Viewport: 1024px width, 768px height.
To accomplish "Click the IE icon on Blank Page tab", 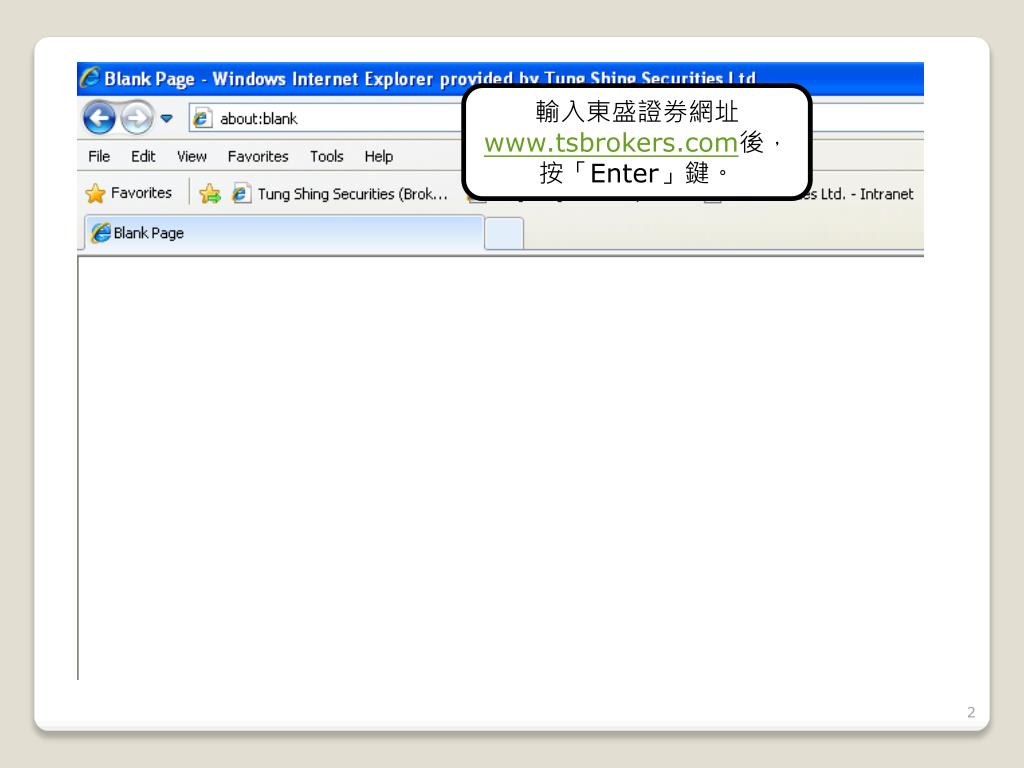I will click(x=101, y=232).
